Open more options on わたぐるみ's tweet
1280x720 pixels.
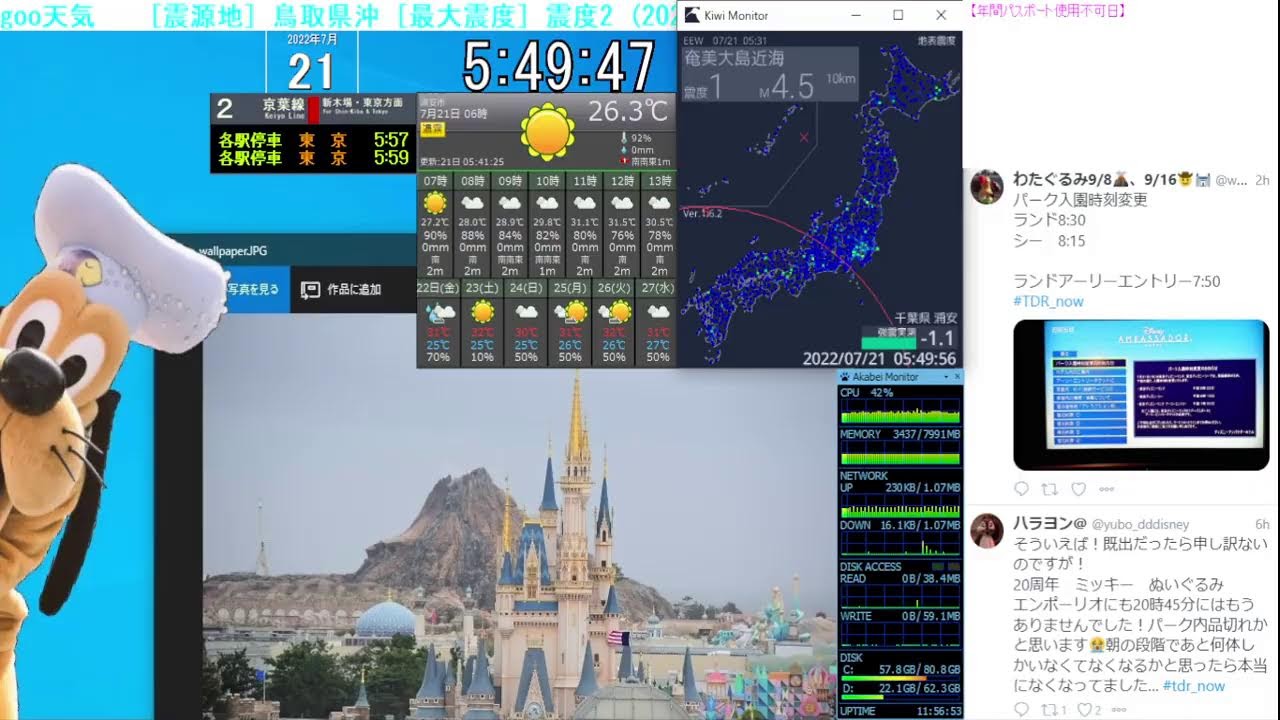point(1107,489)
